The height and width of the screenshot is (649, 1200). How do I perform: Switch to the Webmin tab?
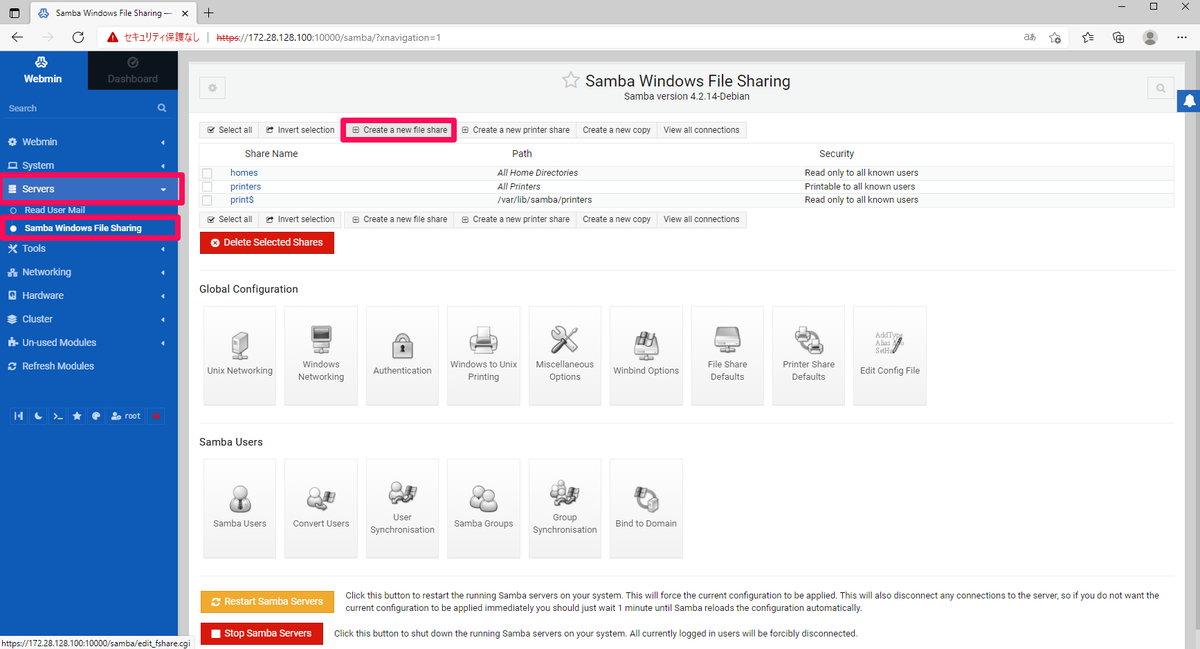pos(42,70)
